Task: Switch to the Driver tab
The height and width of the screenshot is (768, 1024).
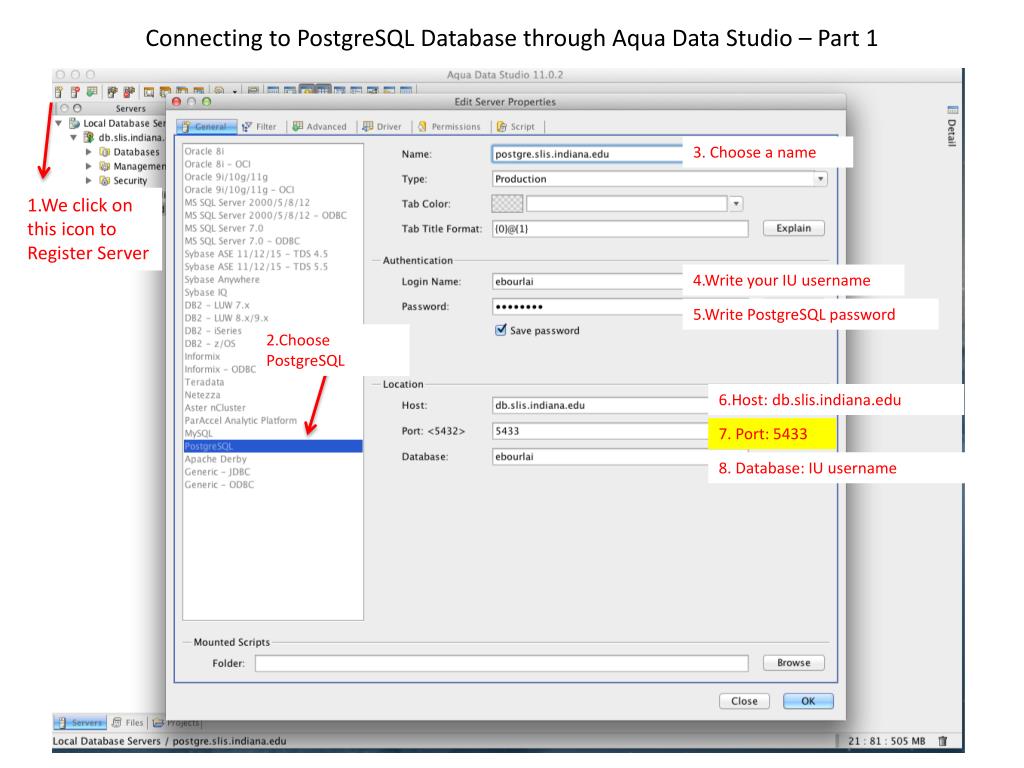Action: point(383,127)
